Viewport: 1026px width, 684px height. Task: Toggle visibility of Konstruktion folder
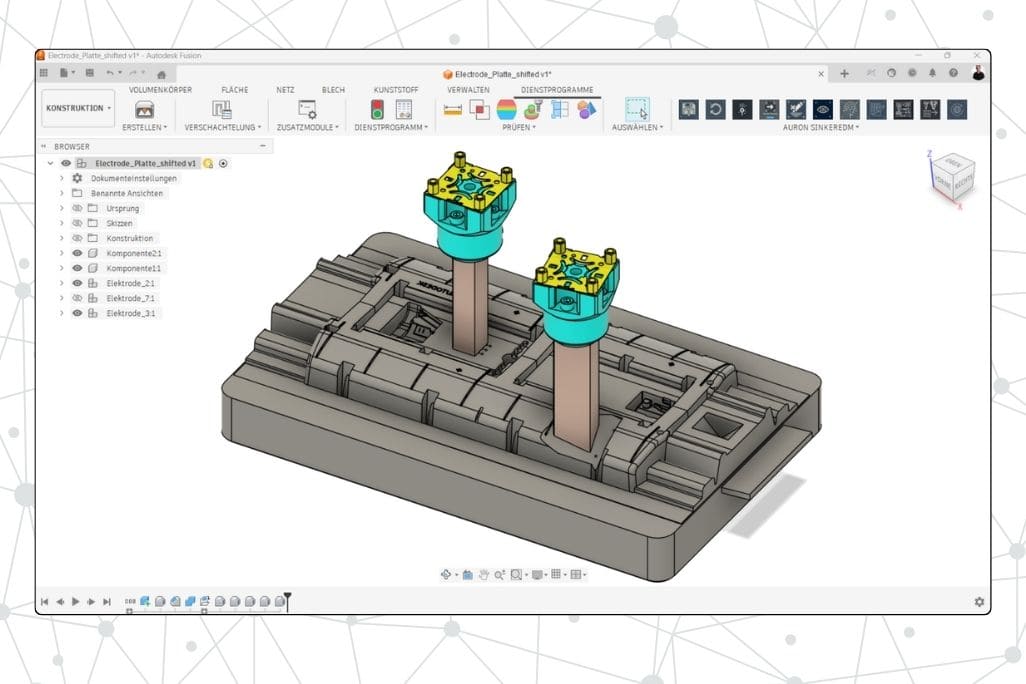[77, 238]
